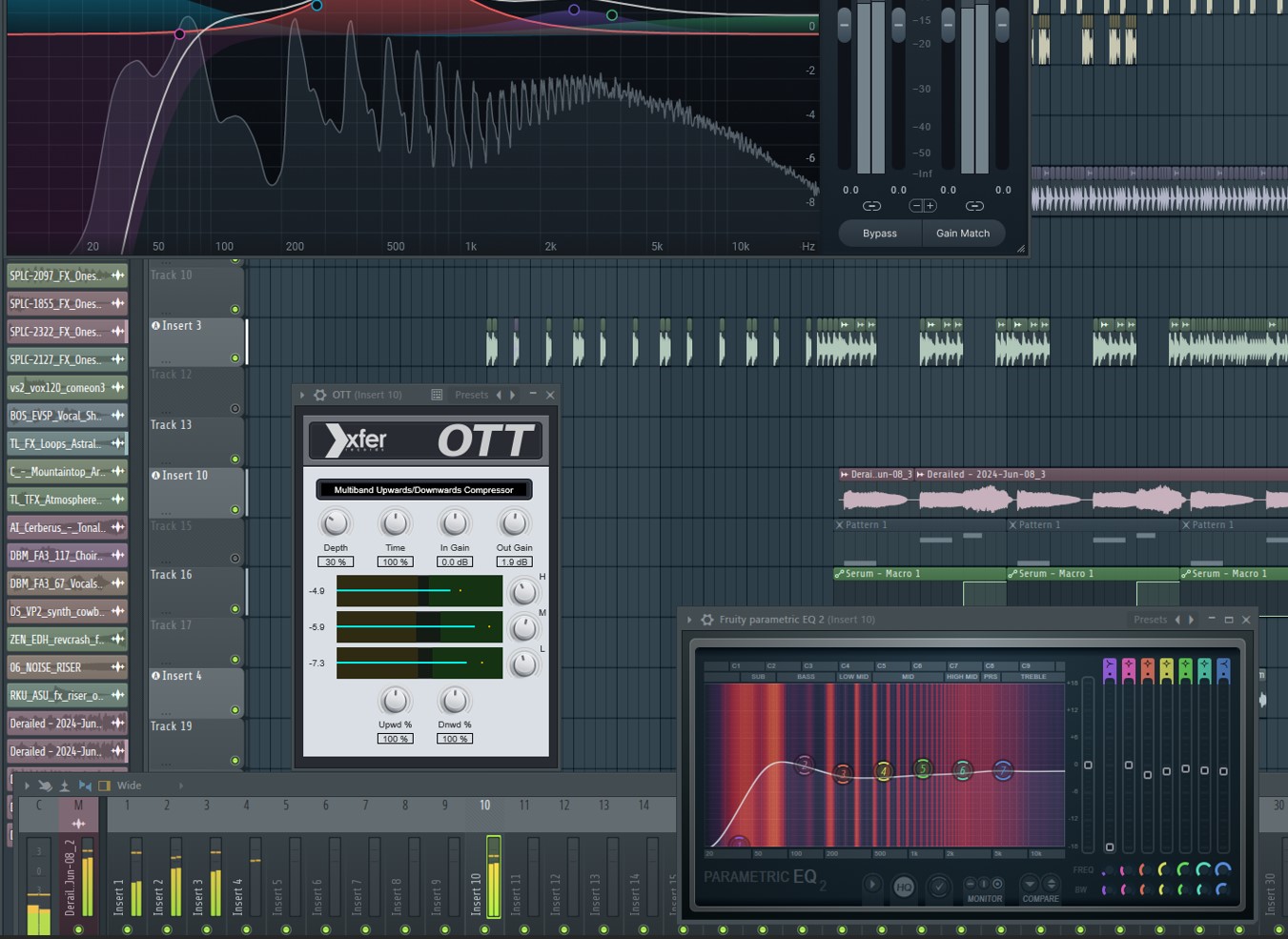Open Fruity parametric EQ 2 settings gear
1288x939 pixels.
tap(707, 620)
